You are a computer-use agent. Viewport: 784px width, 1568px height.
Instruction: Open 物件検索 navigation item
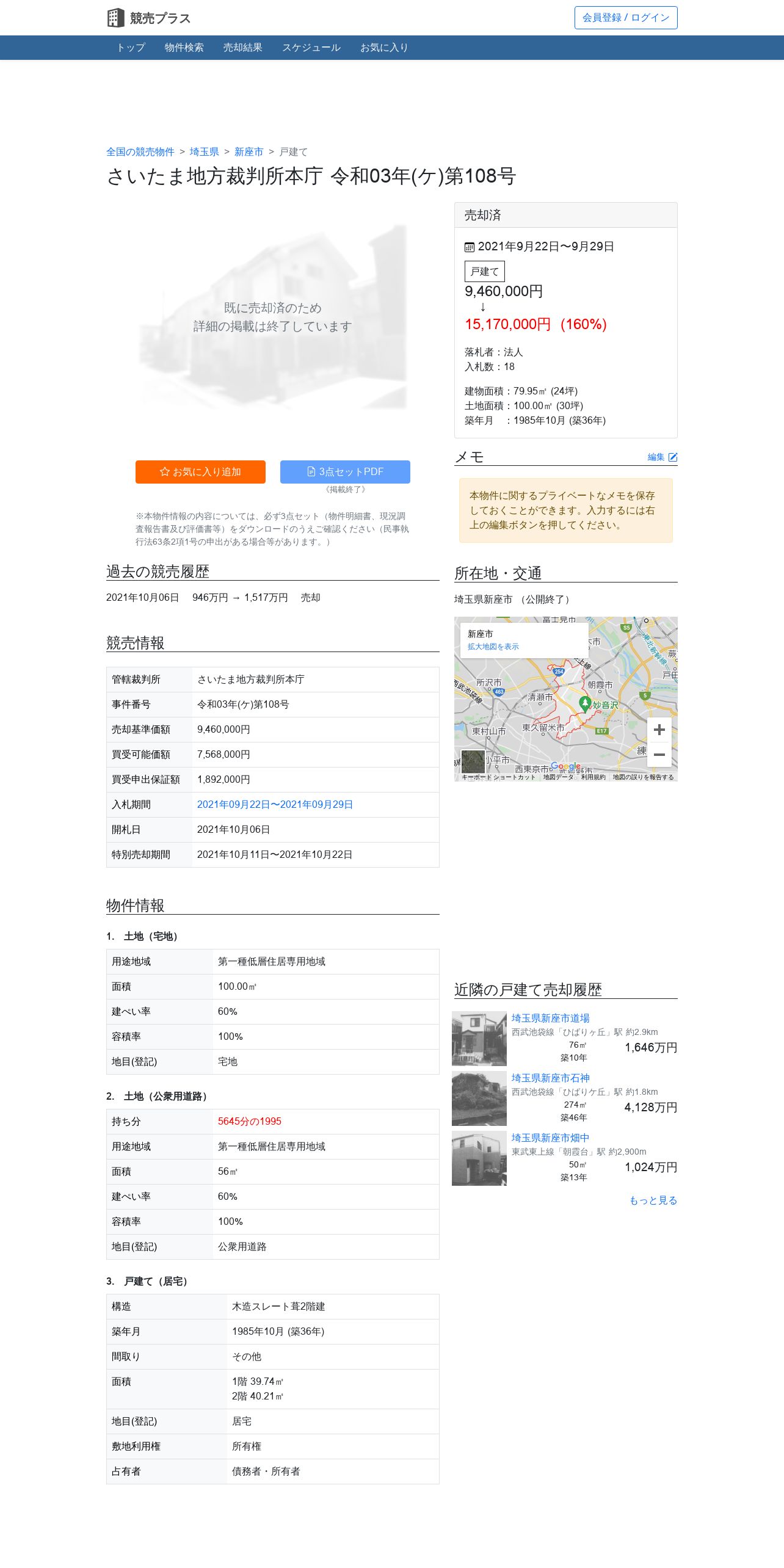click(x=184, y=48)
